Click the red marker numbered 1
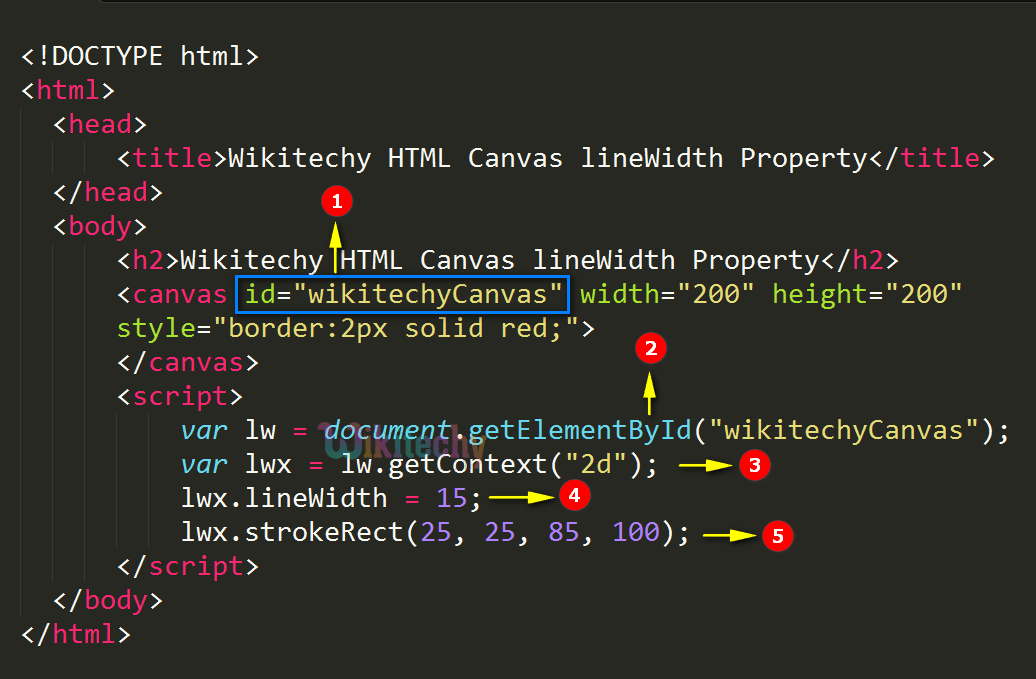The width and height of the screenshot is (1036, 679). point(336,201)
